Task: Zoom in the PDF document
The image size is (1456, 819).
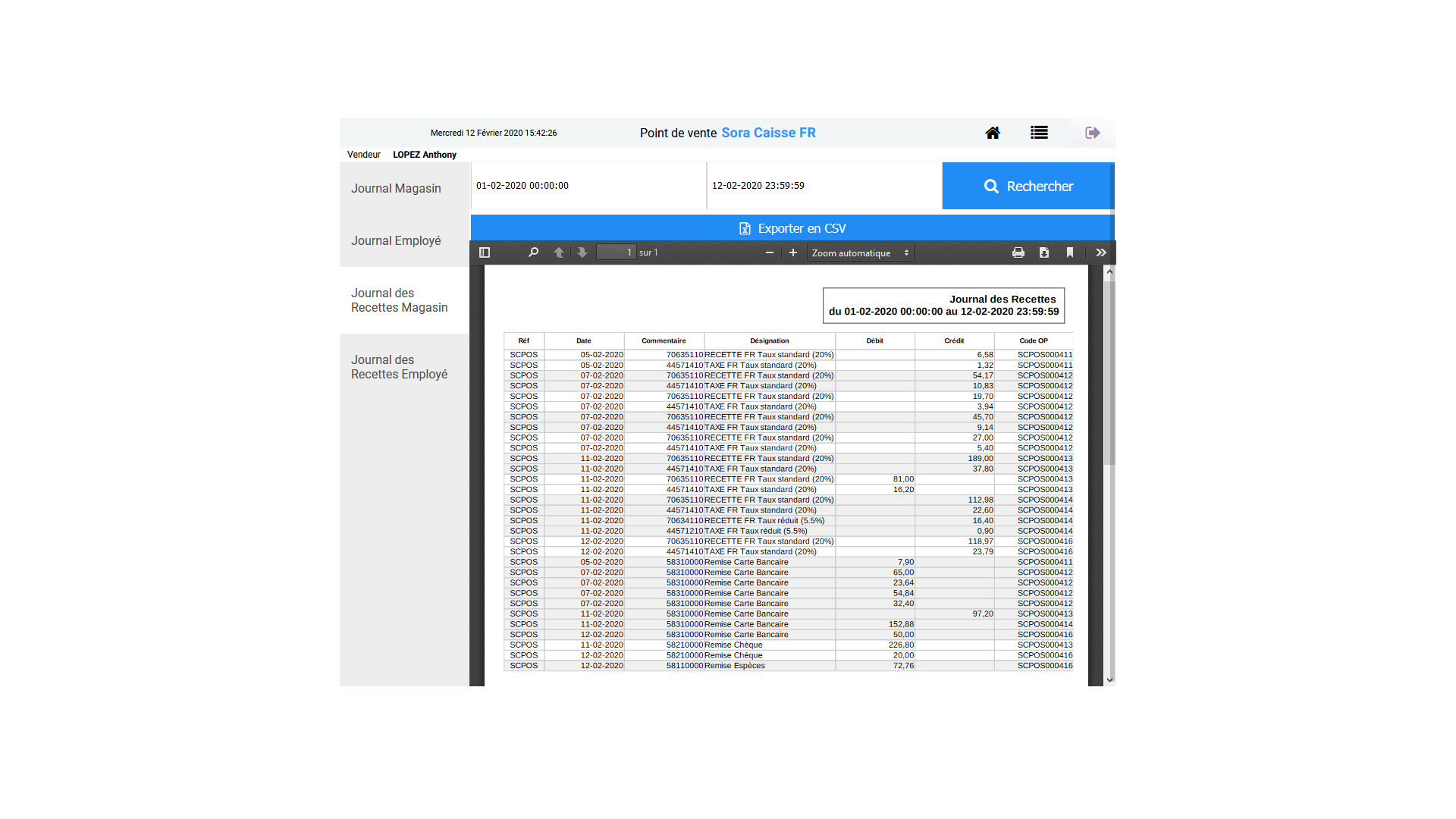Action: click(x=793, y=253)
